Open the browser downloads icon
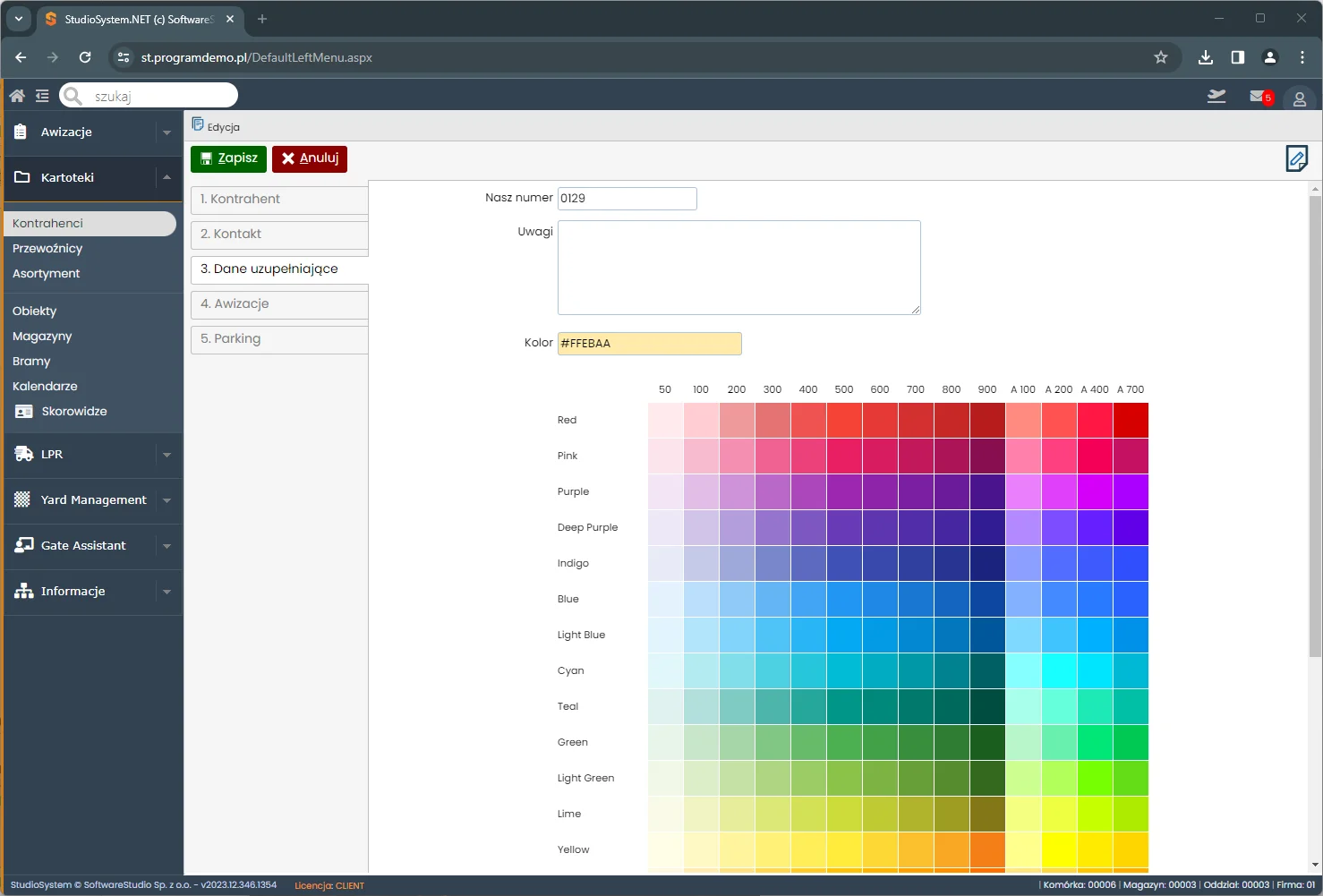 [x=1206, y=57]
